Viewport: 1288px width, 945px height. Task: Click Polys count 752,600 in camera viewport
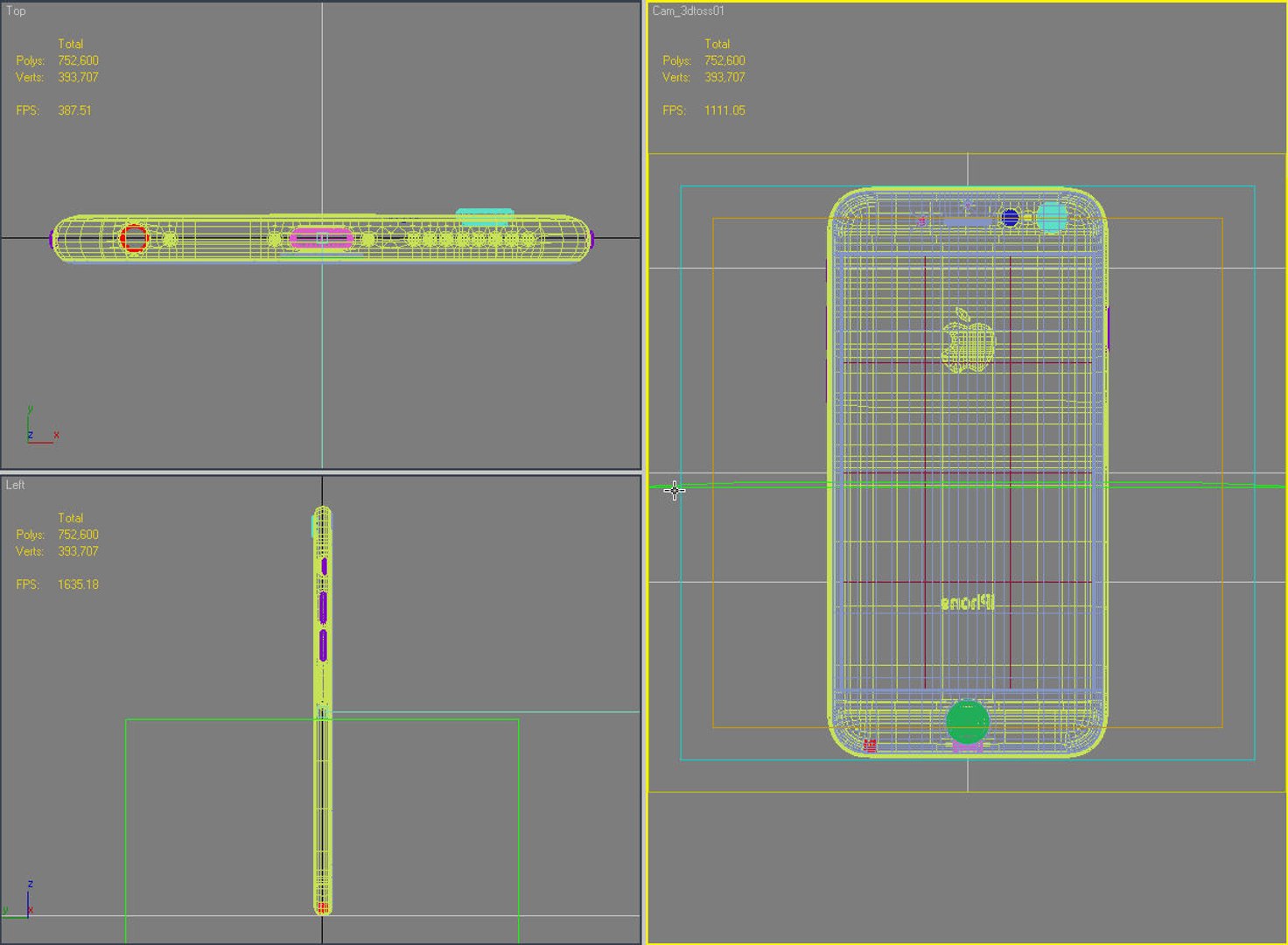[x=724, y=60]
